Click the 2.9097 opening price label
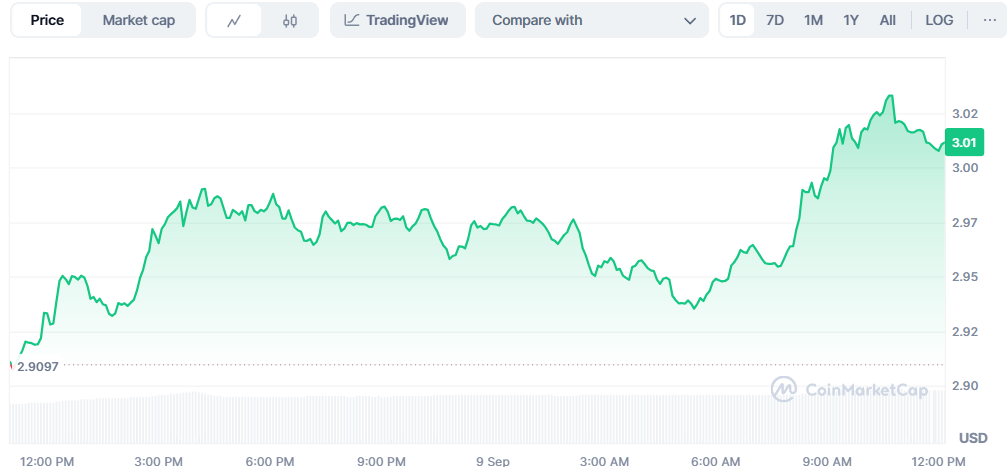1007x467 pixels. point(37,367)
